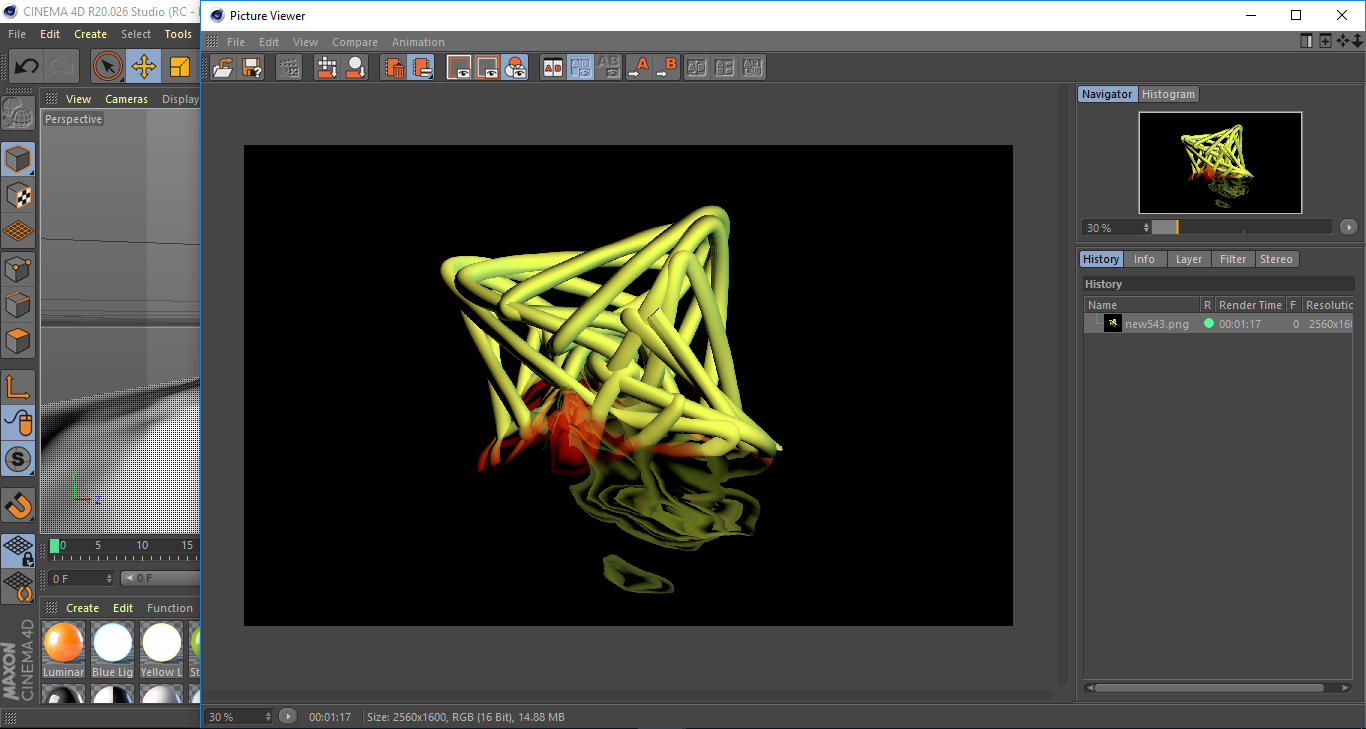Screen dimensions: 1366x729
Task: Select the Luminar orange material swatch
Action: pos(64,650)
